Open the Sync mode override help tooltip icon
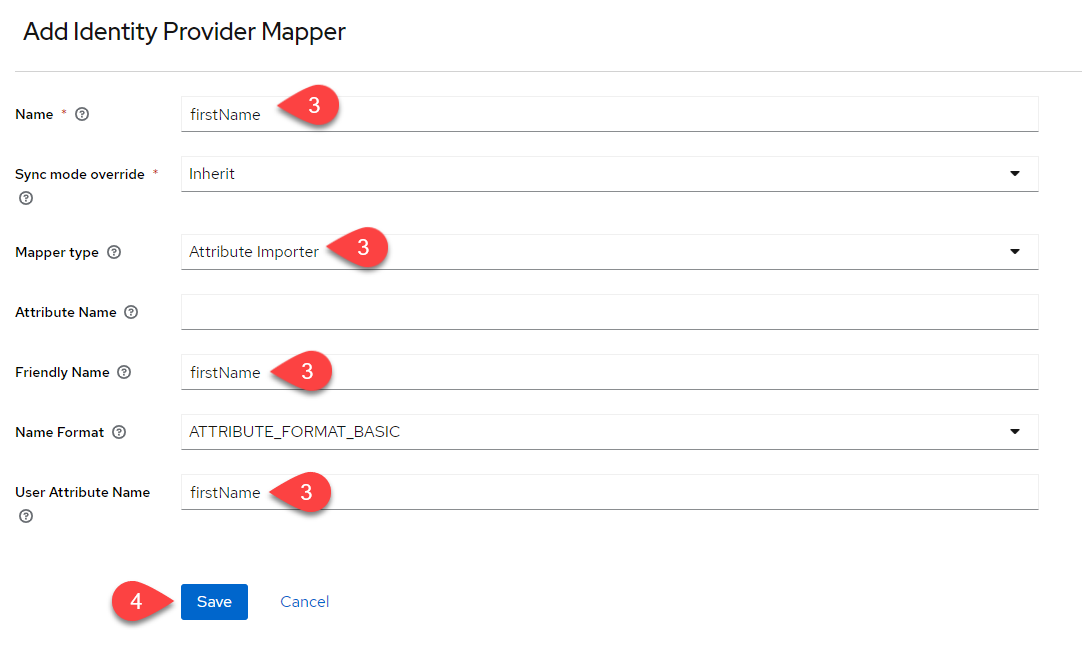Image resolution: width=1082 pixels, height=657 pixels. (x=26, y=198)
